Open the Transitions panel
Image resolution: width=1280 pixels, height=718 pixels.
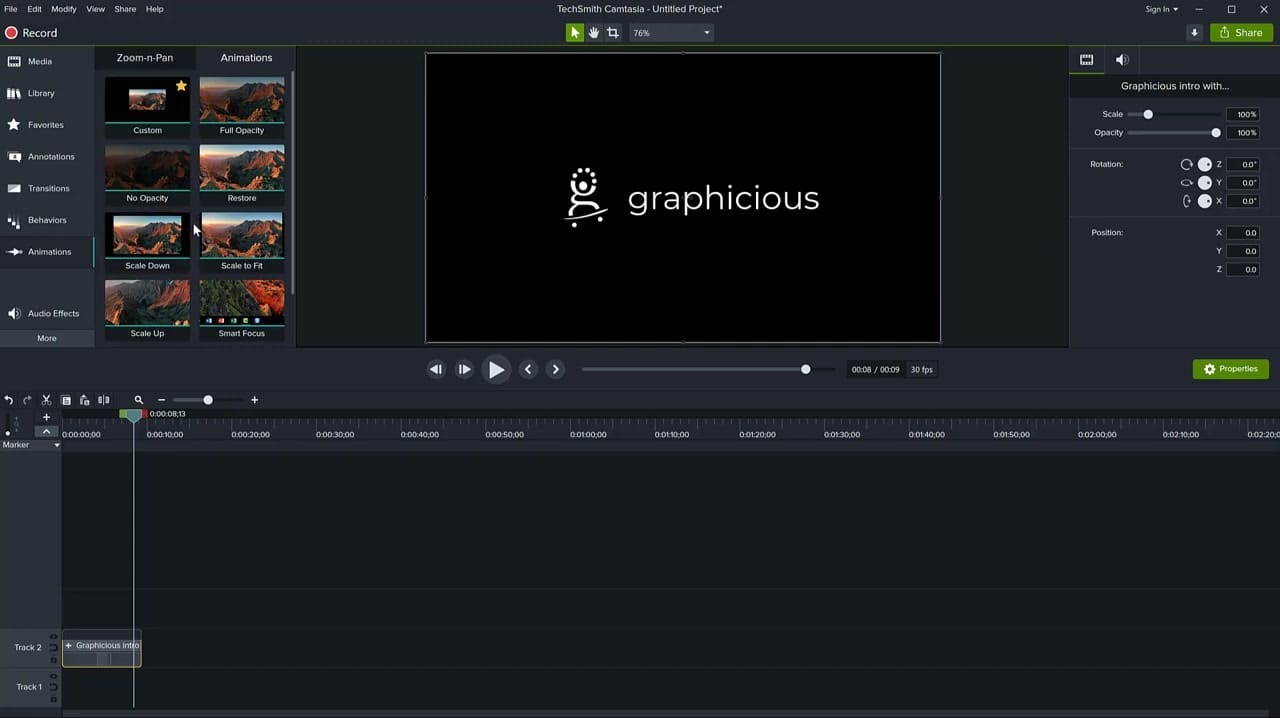point(48,188)
